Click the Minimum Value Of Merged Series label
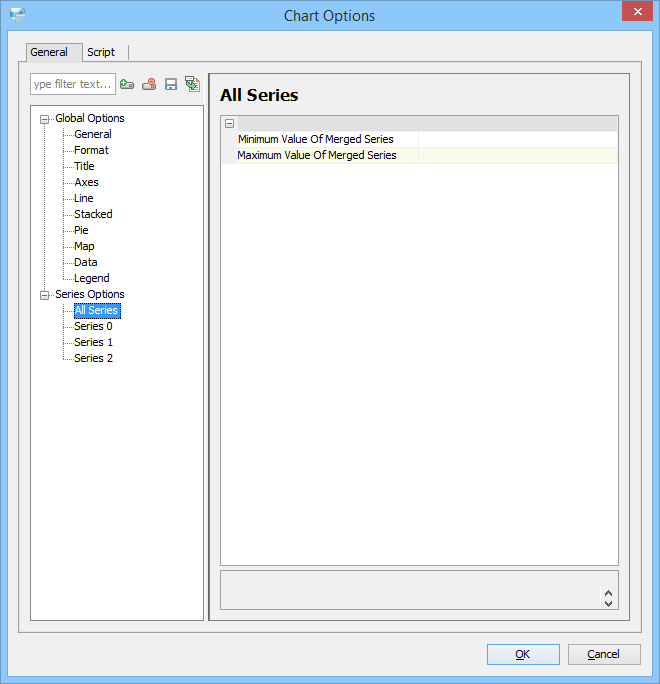Screen dimensions: 660x684 point(316,140)
